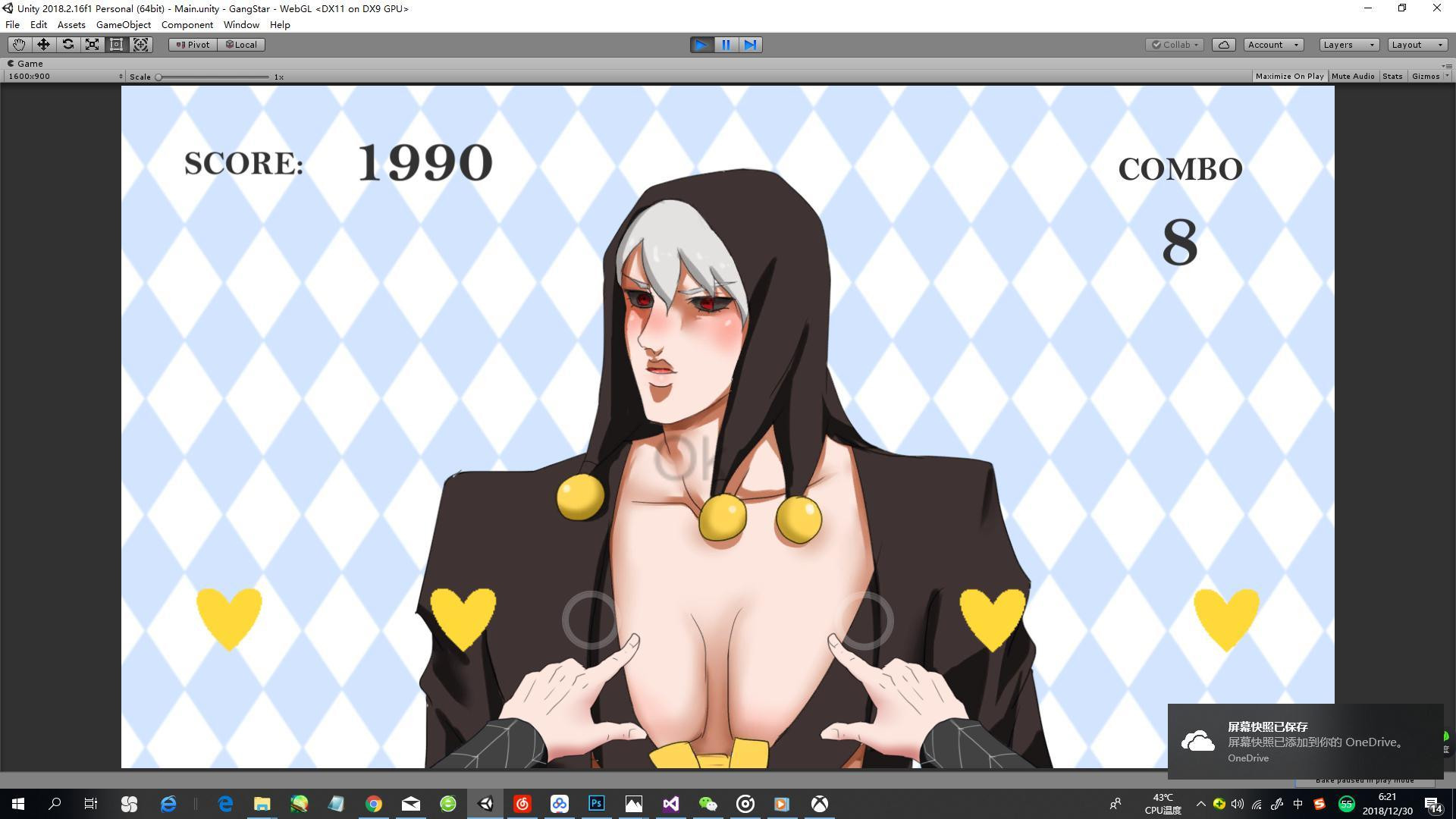The height and width of the screenshot is (819, 1456).
Task: Select the Rotate tool
Action: click(67, 45)
